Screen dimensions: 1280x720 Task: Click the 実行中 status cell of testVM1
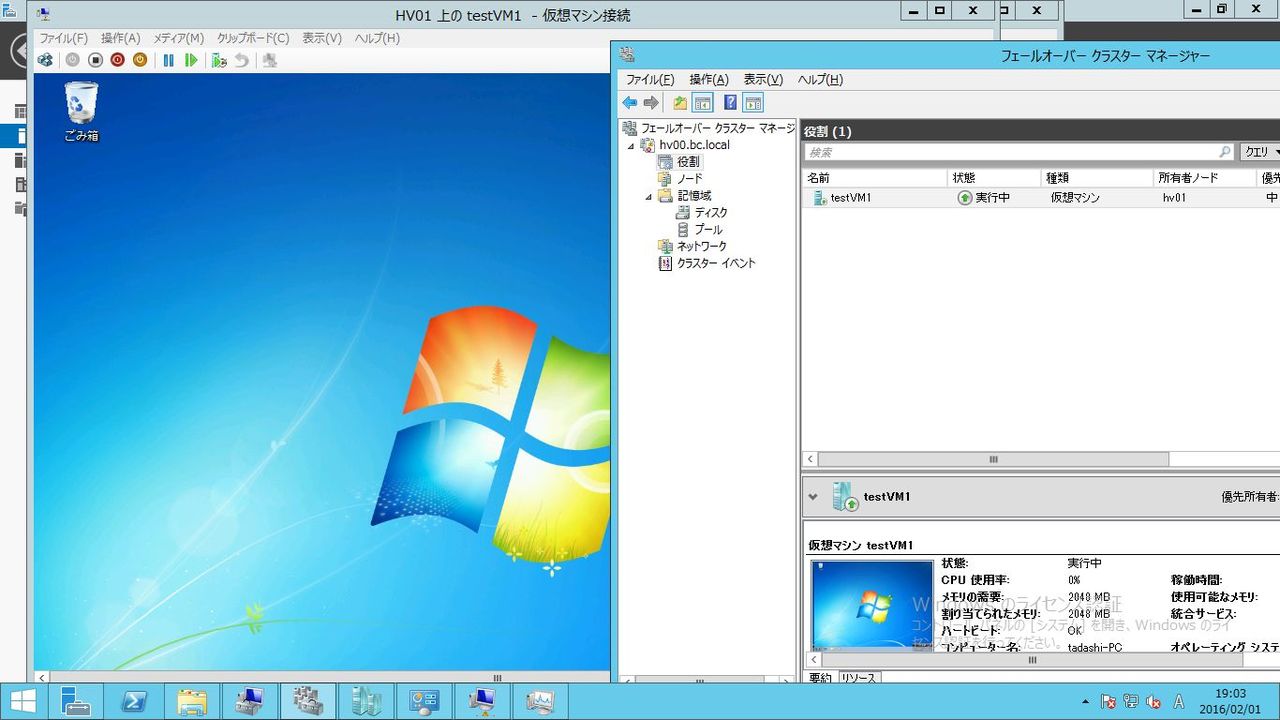click(x=992, y=198)
